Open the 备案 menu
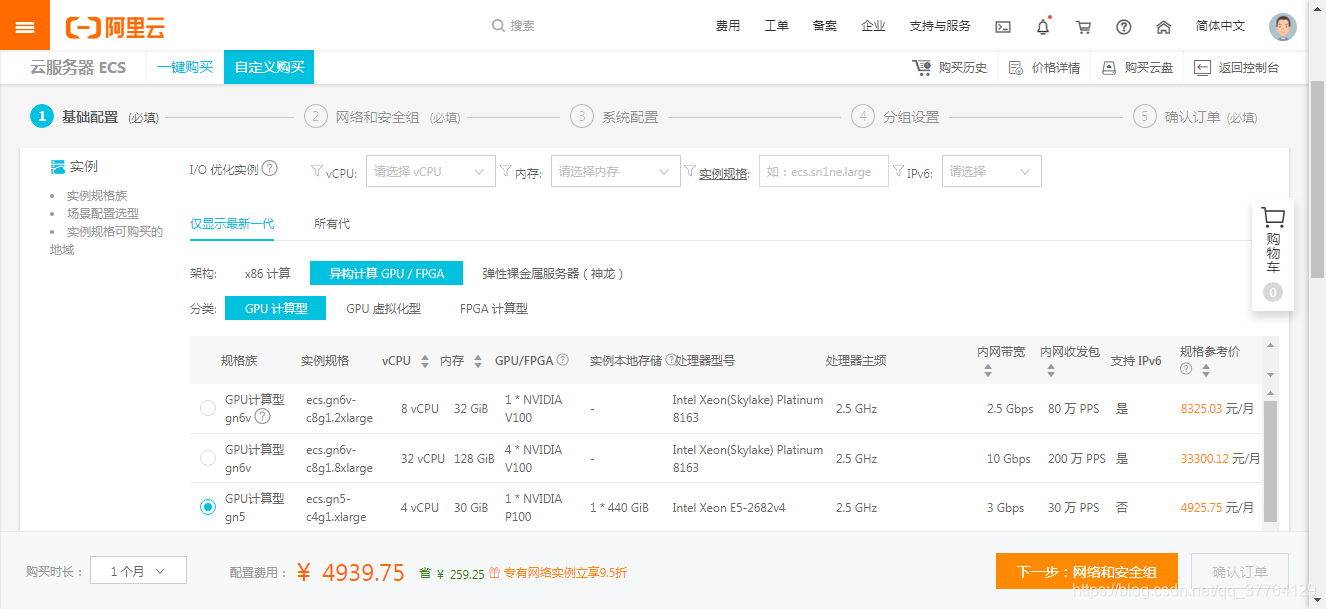 [x=825, y=26]
